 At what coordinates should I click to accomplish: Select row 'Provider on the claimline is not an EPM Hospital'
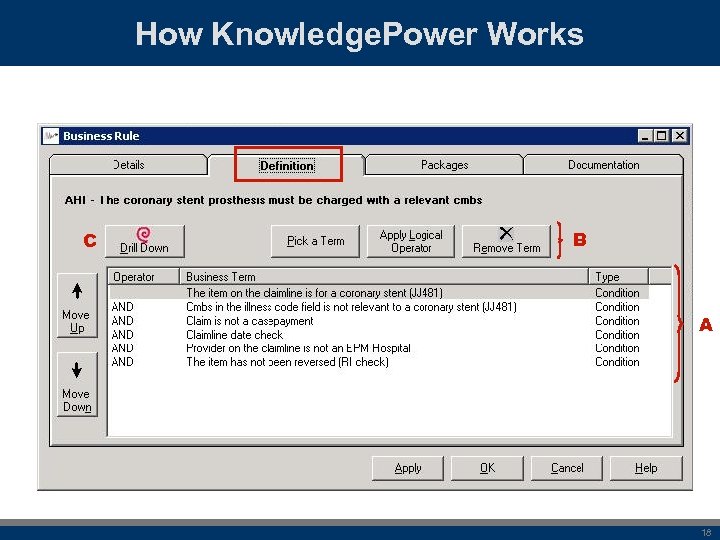click(379, 348)
